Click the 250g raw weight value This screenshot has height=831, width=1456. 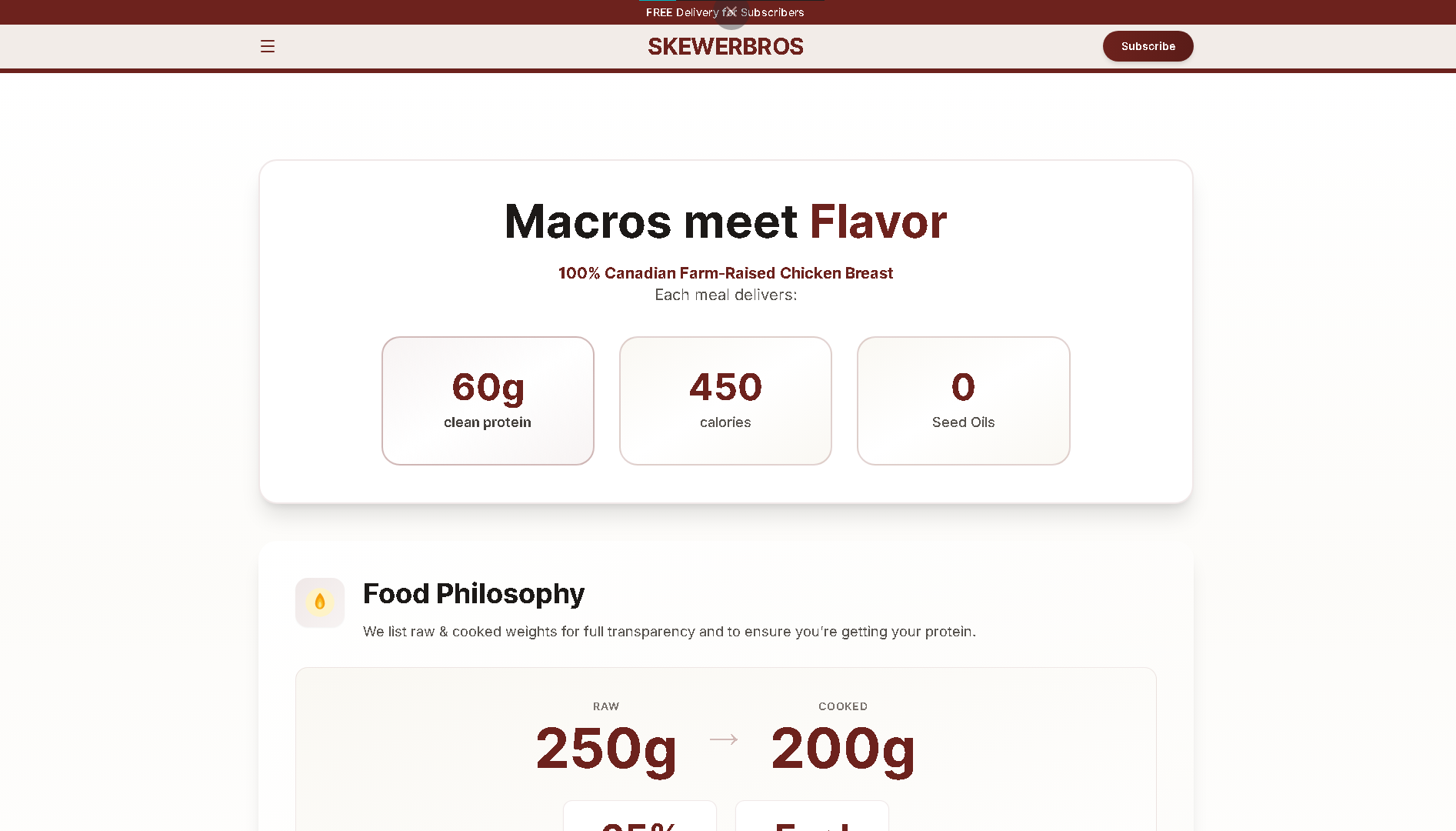[606, 748]
